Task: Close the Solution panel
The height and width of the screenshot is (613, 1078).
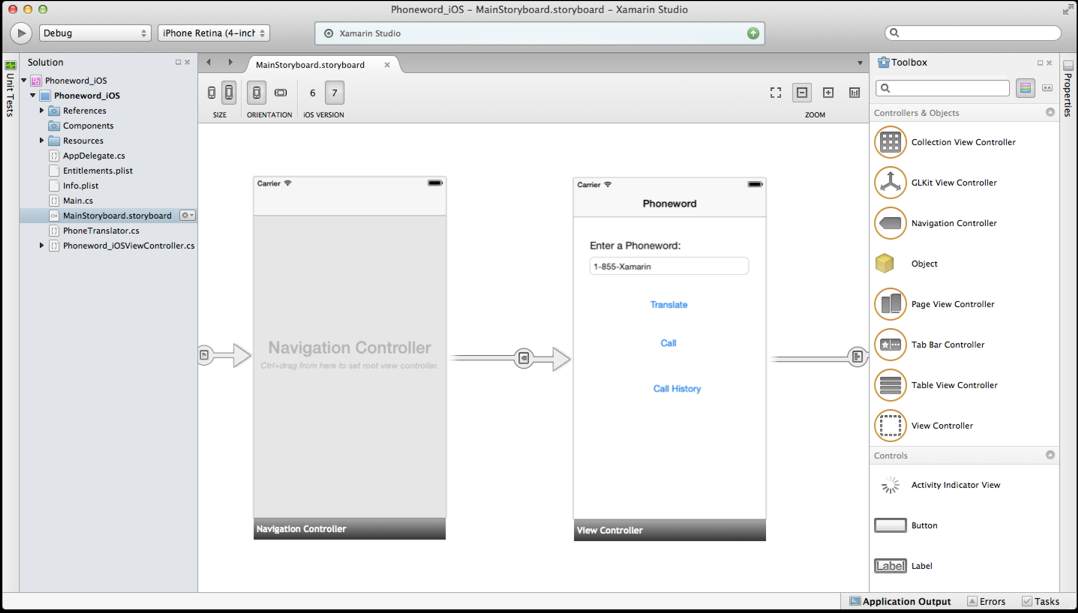Action: pyautogui.click(x=187, y=63)
